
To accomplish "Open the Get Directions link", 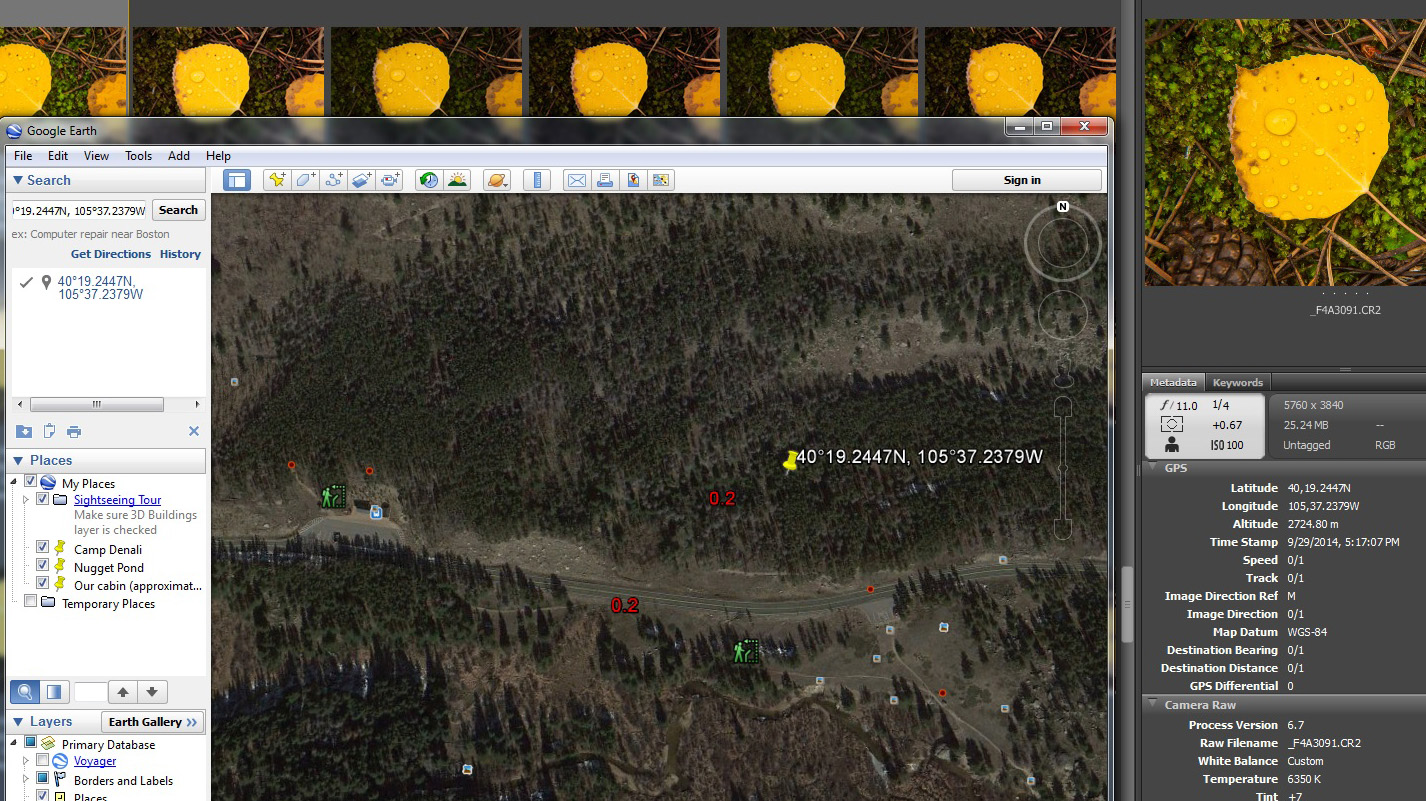I will [x=110, y=254].
